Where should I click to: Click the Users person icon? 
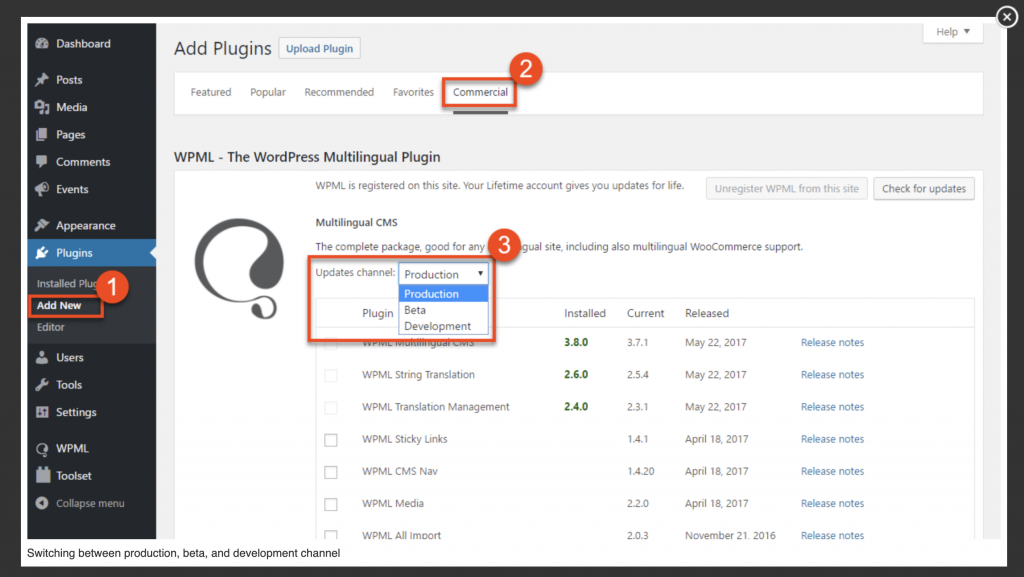pyautogui.click(x=42, y=358)
